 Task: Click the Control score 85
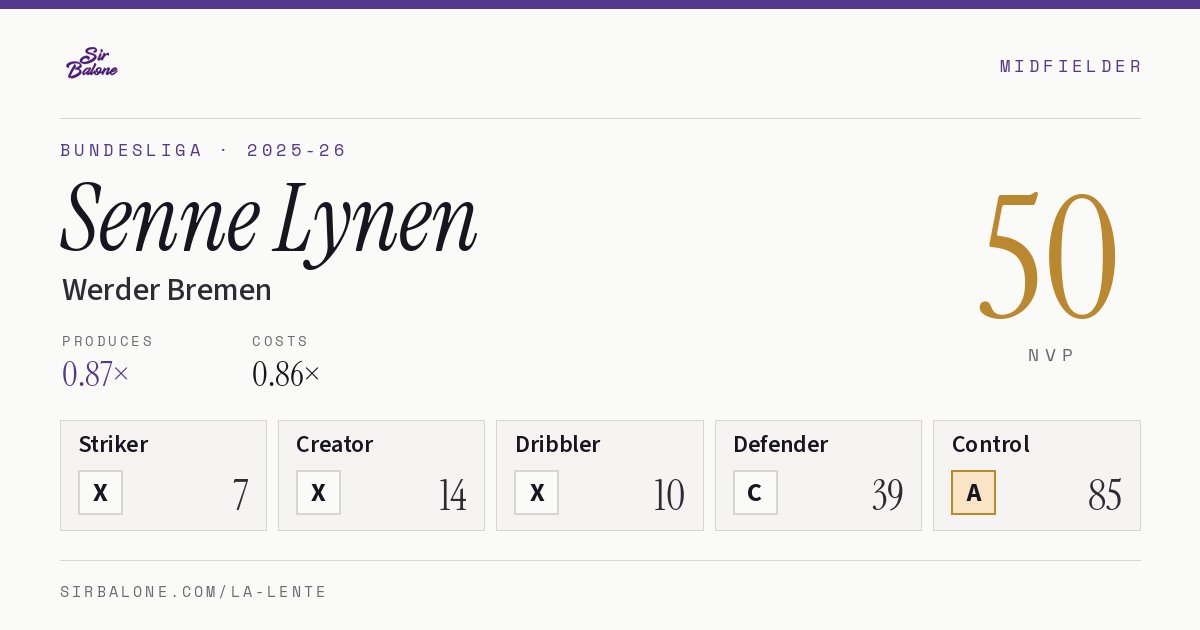click(x=1105, y=495)
